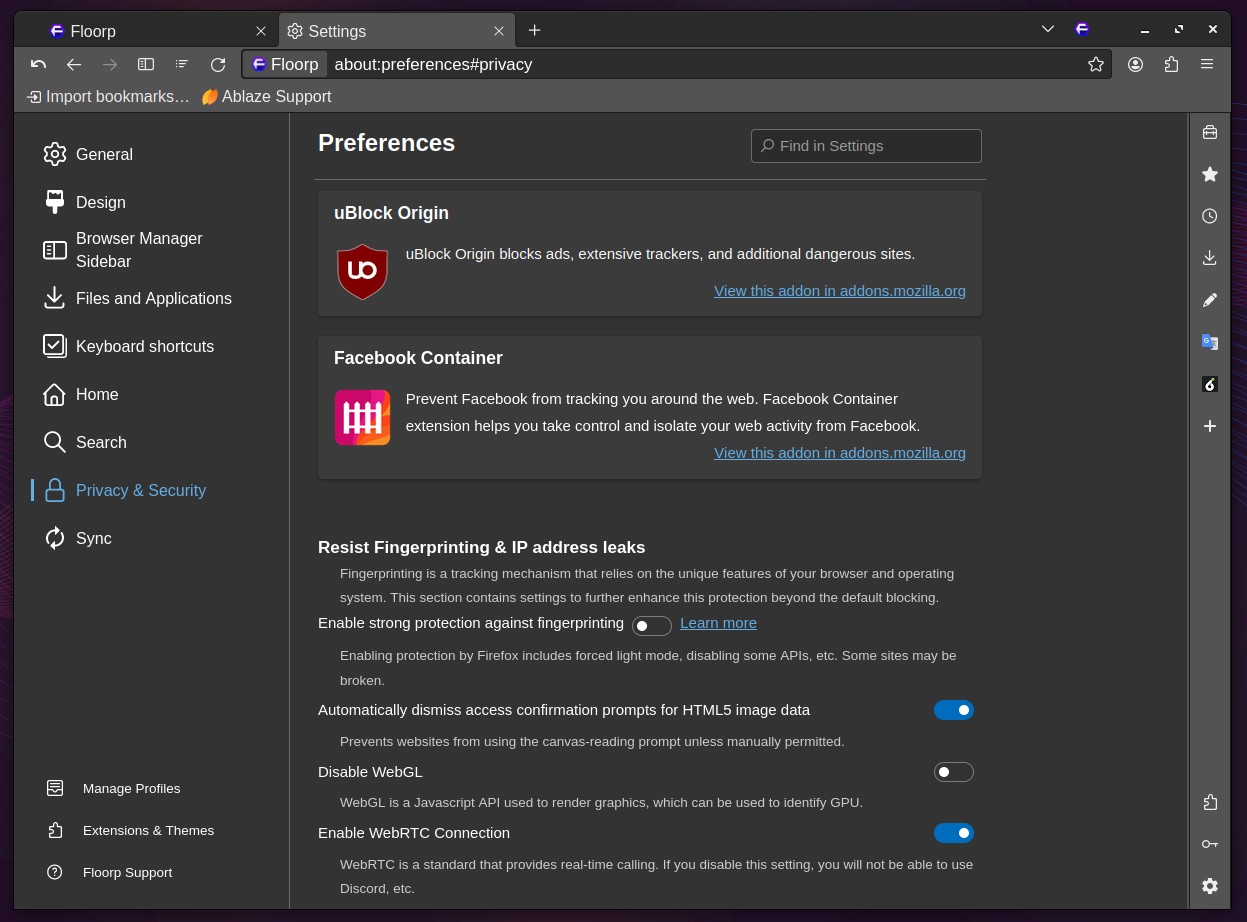The image size is (1247, 922).
Task: Open the Notes pencil panel in the sidebar
Action: [1209, 300]
